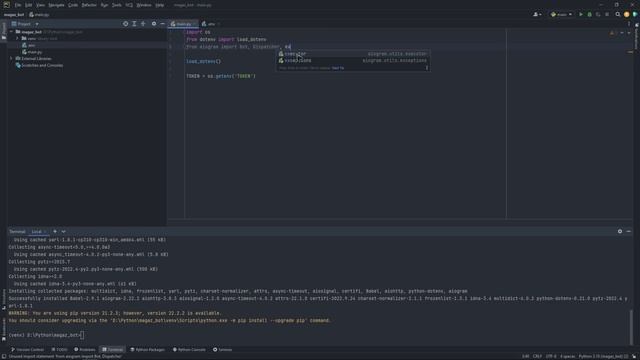Click Expand All icon in Project panel
Screen dimensions: 640x360
click(x=134, y=24)
